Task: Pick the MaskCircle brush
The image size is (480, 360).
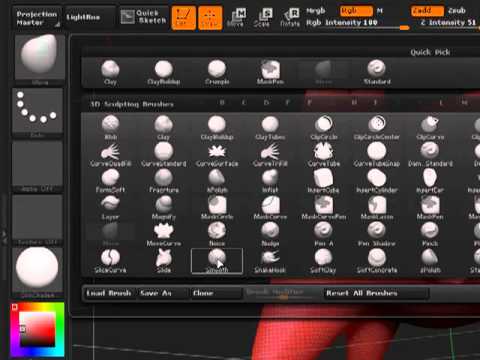Action: tap(217, 208)
